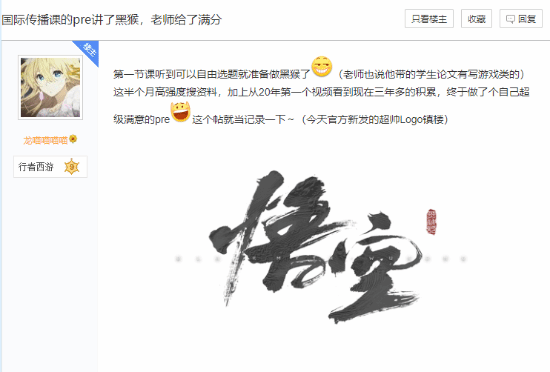Click the thread title about 黑猴 pre
The image size is (550, 372).
click(112, 20)
